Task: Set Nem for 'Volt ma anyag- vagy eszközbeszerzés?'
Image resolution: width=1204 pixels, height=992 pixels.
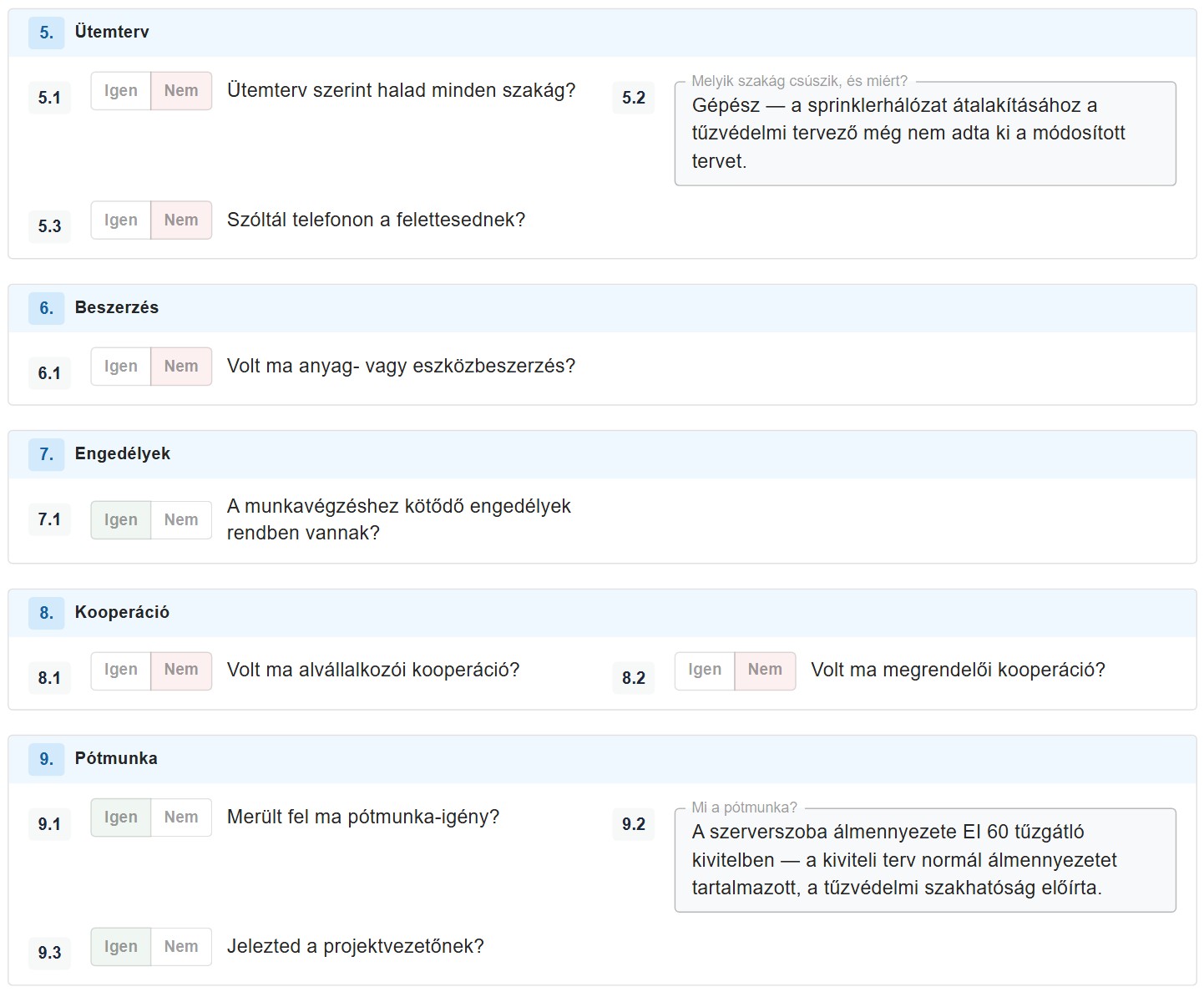Action: point(181,367)
